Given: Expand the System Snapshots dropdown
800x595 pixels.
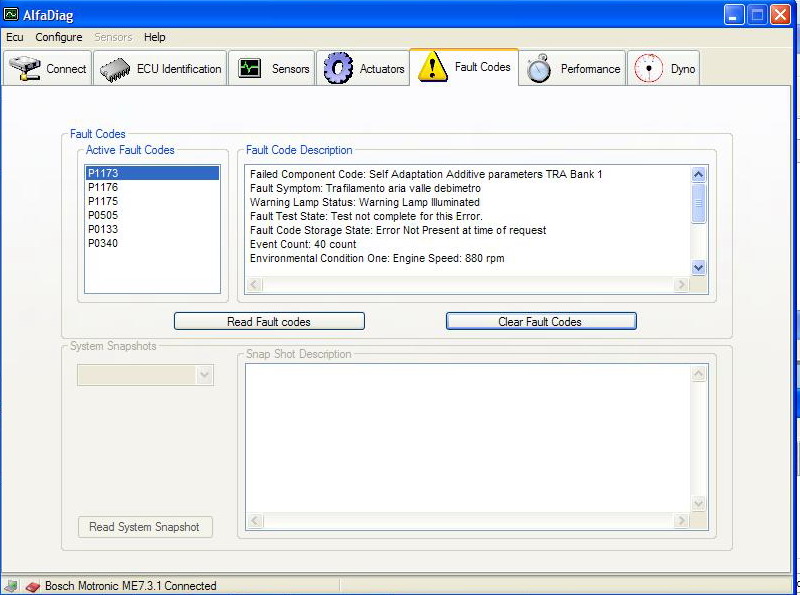Looking at the screenshot, I should click(204, 375).
